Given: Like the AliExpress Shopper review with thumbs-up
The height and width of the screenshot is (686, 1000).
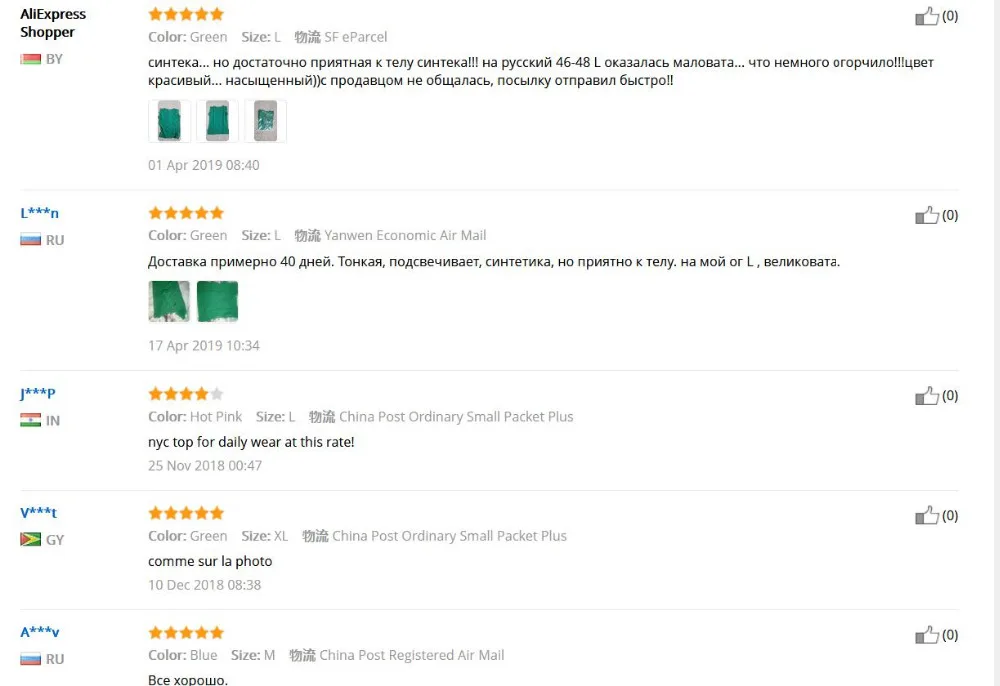Looking at the screenshot, I should (927, 16).
